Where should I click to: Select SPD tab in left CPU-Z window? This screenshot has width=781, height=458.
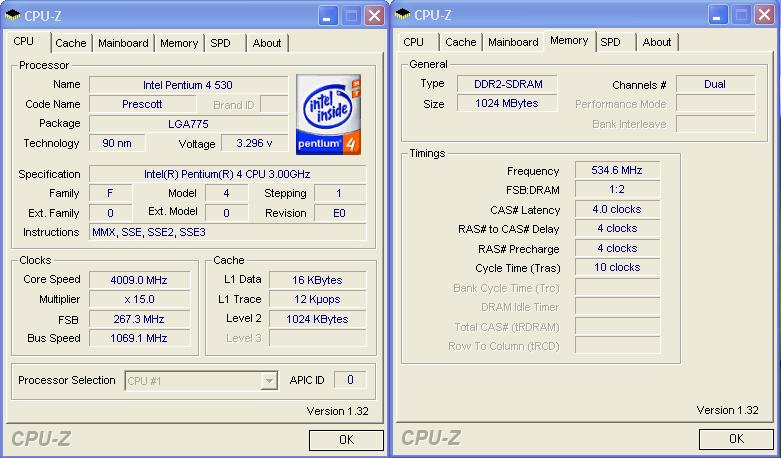tap(220, 43)
